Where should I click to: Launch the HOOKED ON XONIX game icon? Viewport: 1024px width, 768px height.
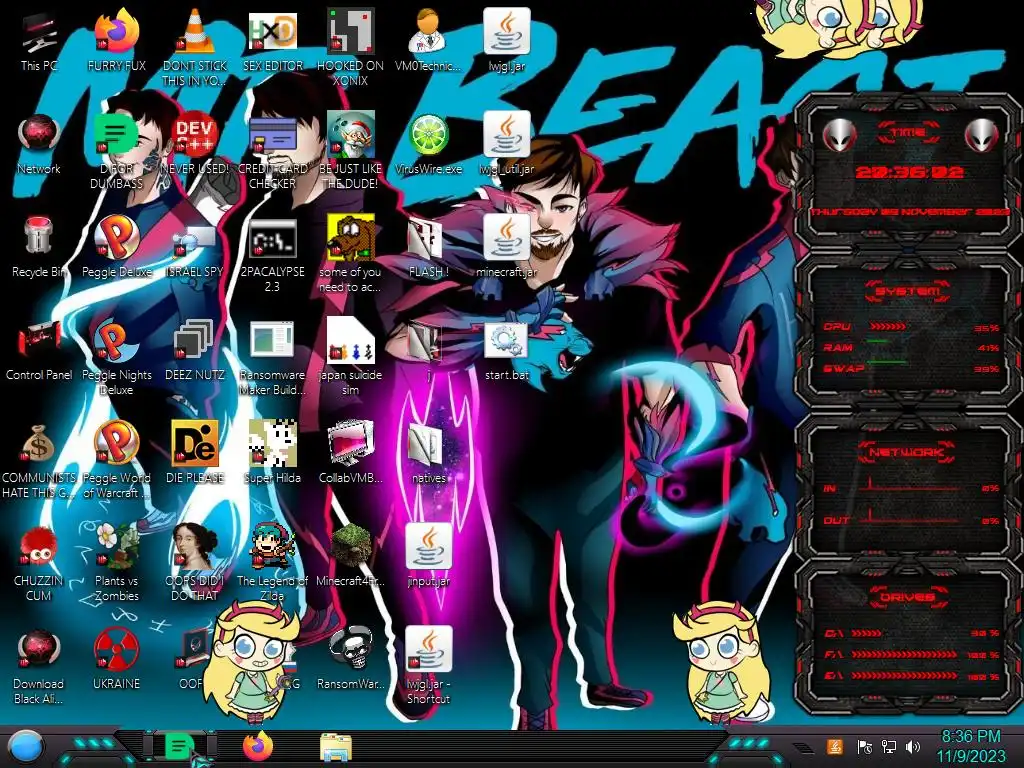point(351,31)
